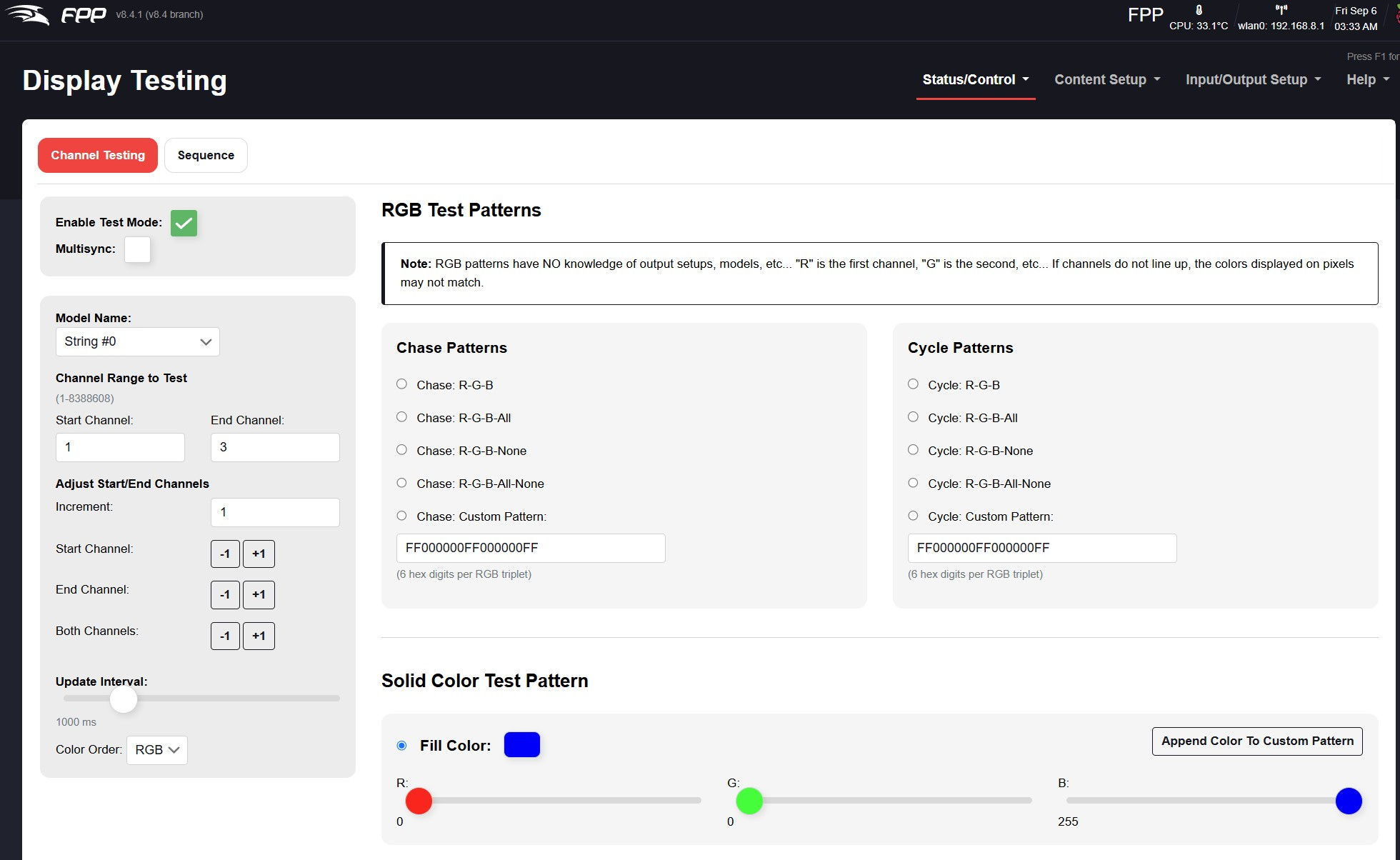Click the FPP falcon logo icon
Image resolution: width=1400 pixels, height=860 pixels.
click(x=27, y=14)
